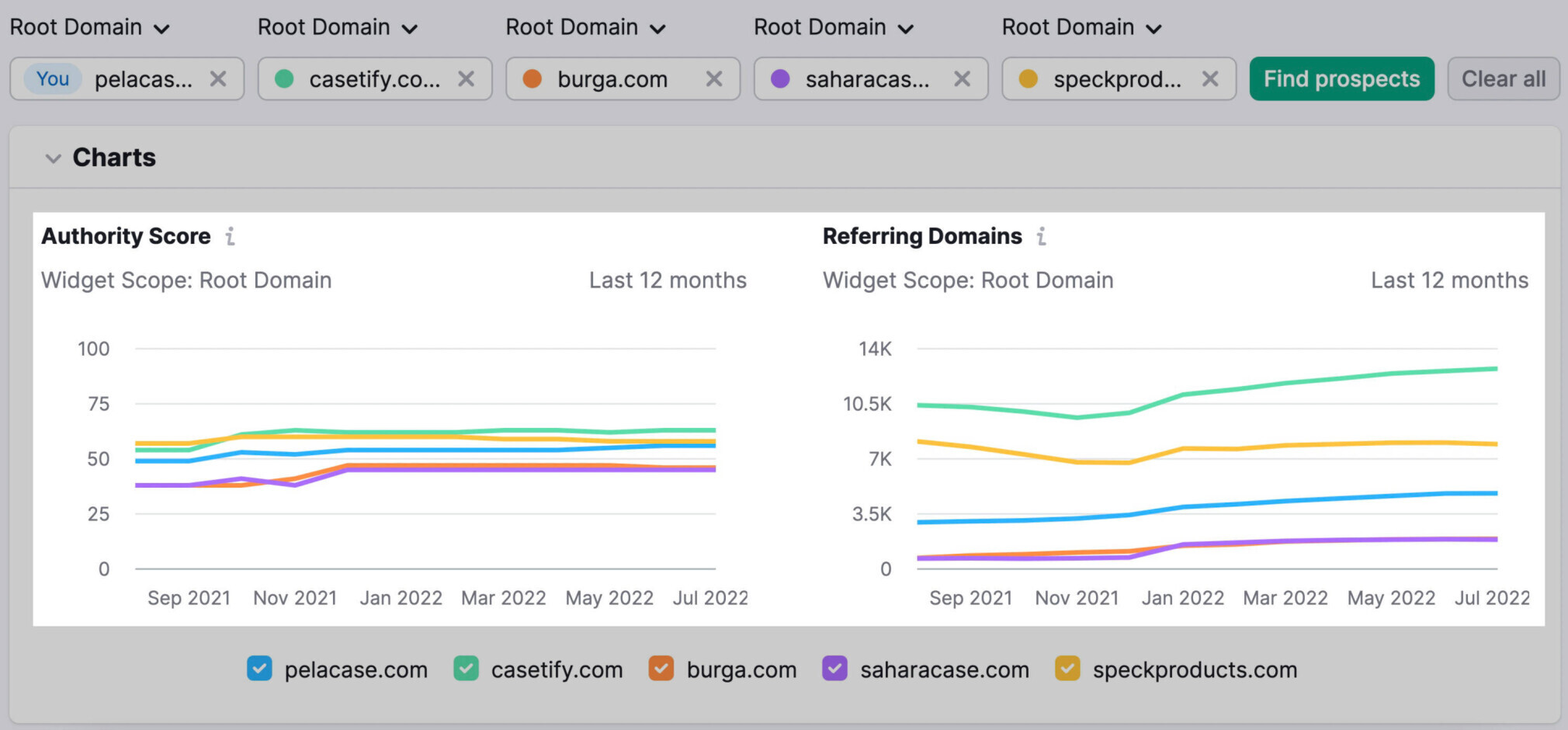
Task: Click Referring Domains chart title
Action: pos(922,236)
